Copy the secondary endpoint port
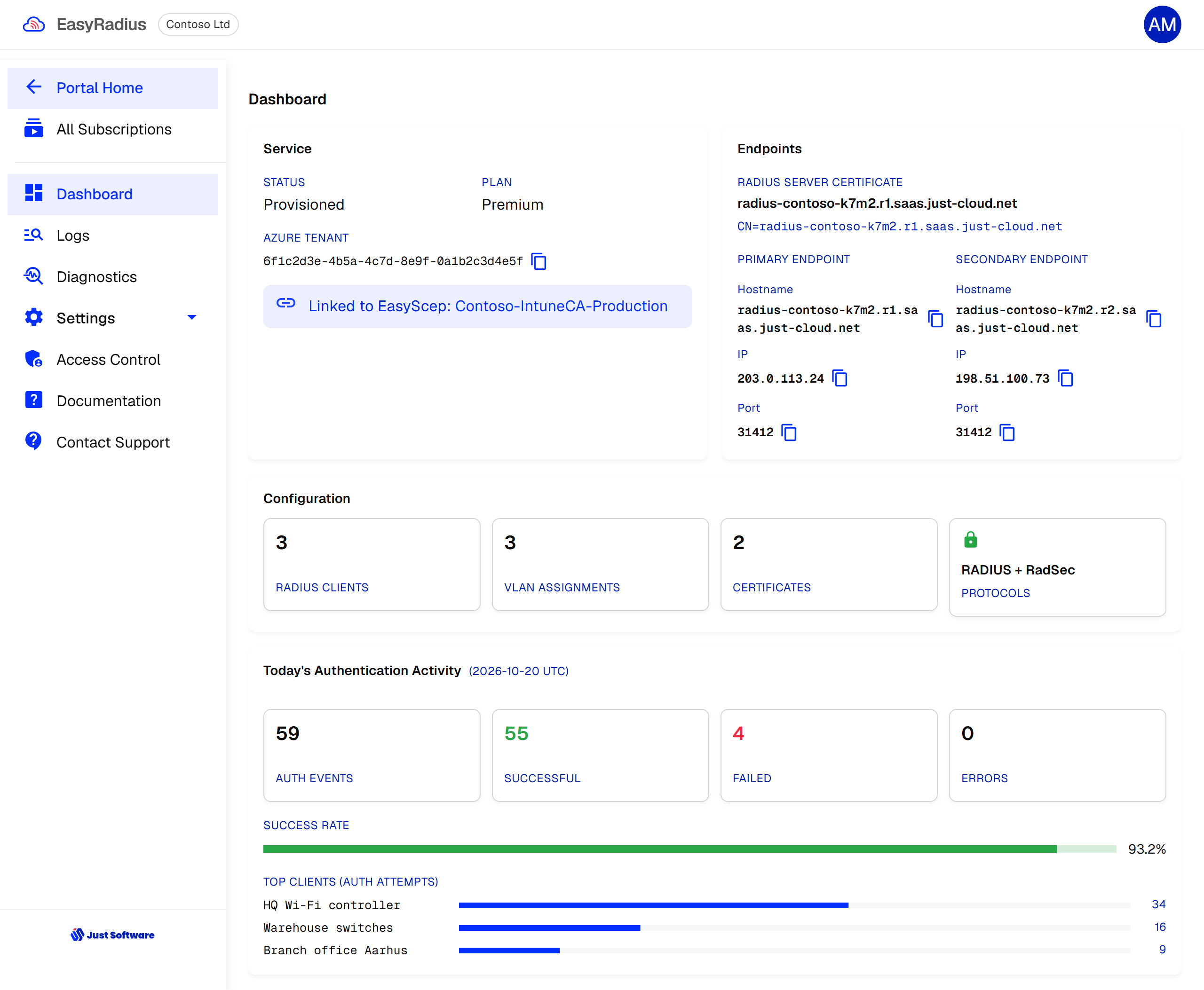The image size is (1204, 990). point(1007,432)
